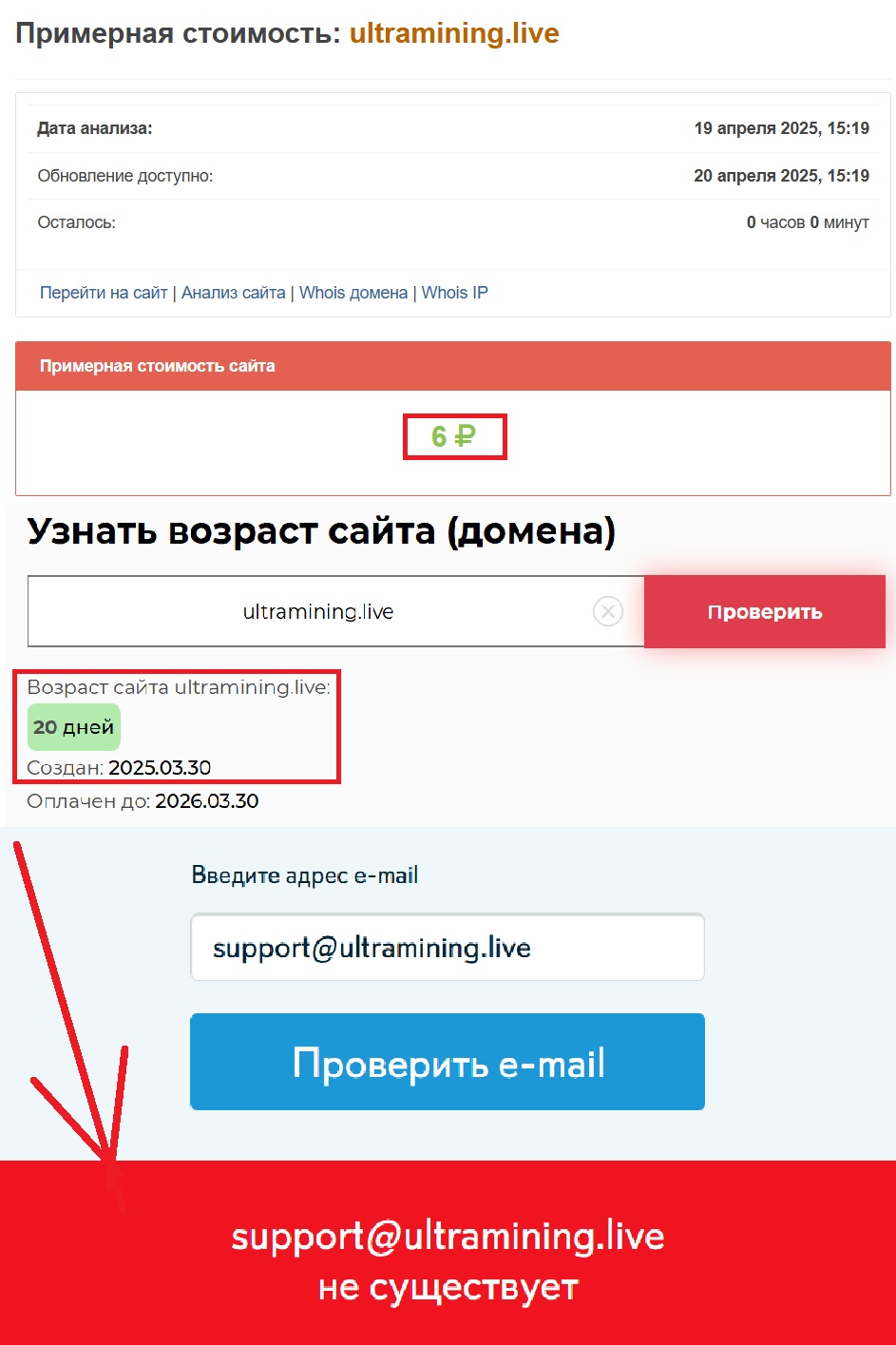Open the Анализ сайта link
Screen dimensions: 896x1345
coord(234,293)
